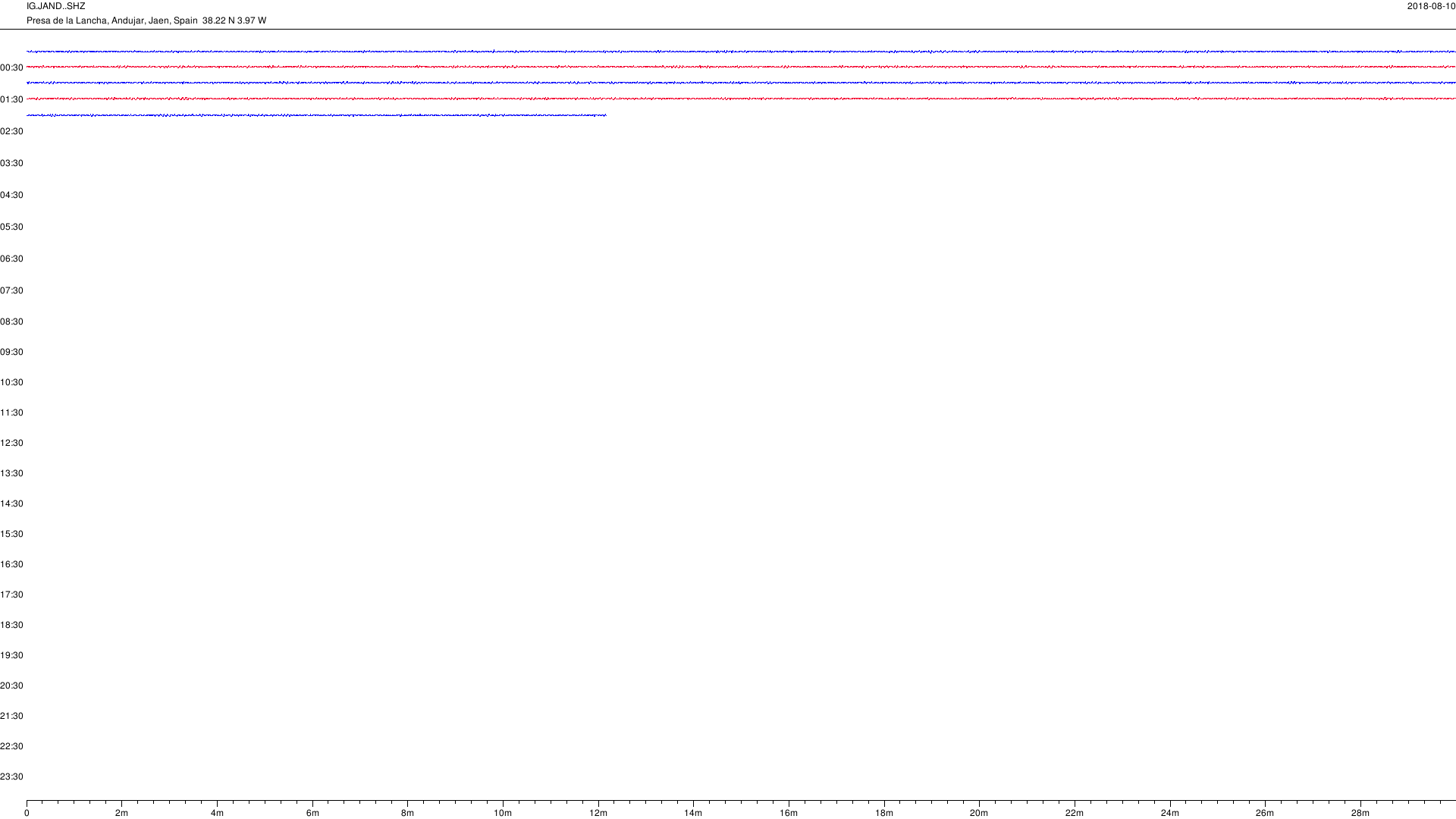Click the 14m axis label
1456x819 pixels.
tap(693, 813)
